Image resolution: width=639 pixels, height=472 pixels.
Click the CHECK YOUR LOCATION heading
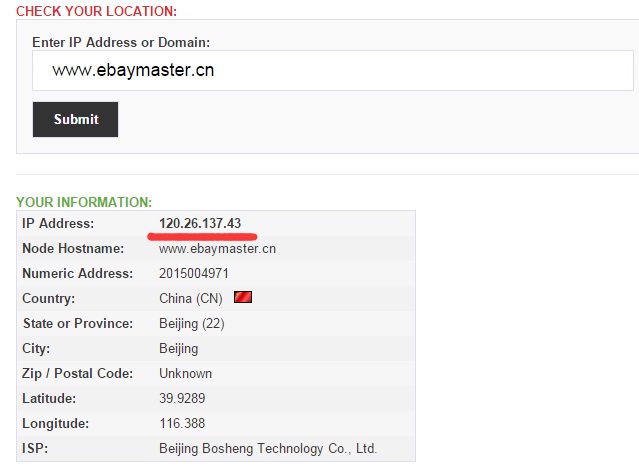[x=96, y=11]
